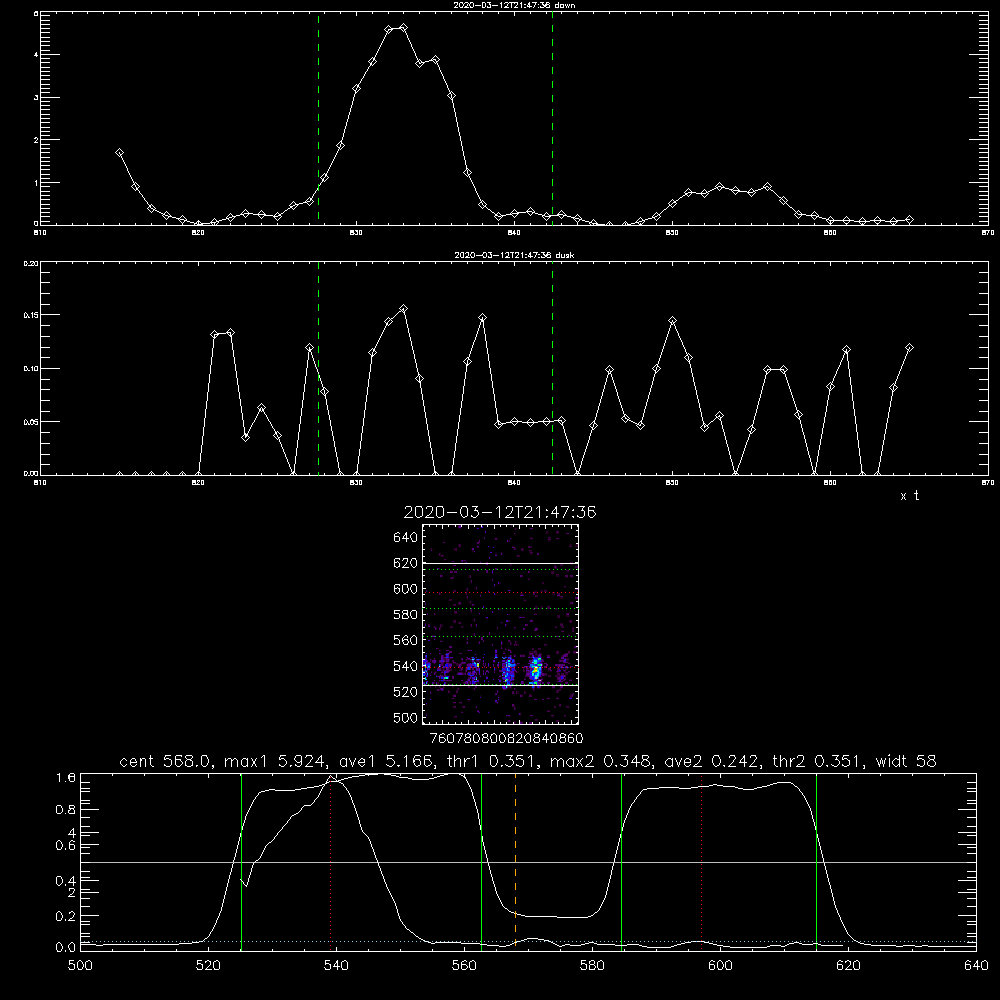Click the lower white horizontal line in the spectrogram
The image size is (1000, 1000).
(x=501, y=686)
